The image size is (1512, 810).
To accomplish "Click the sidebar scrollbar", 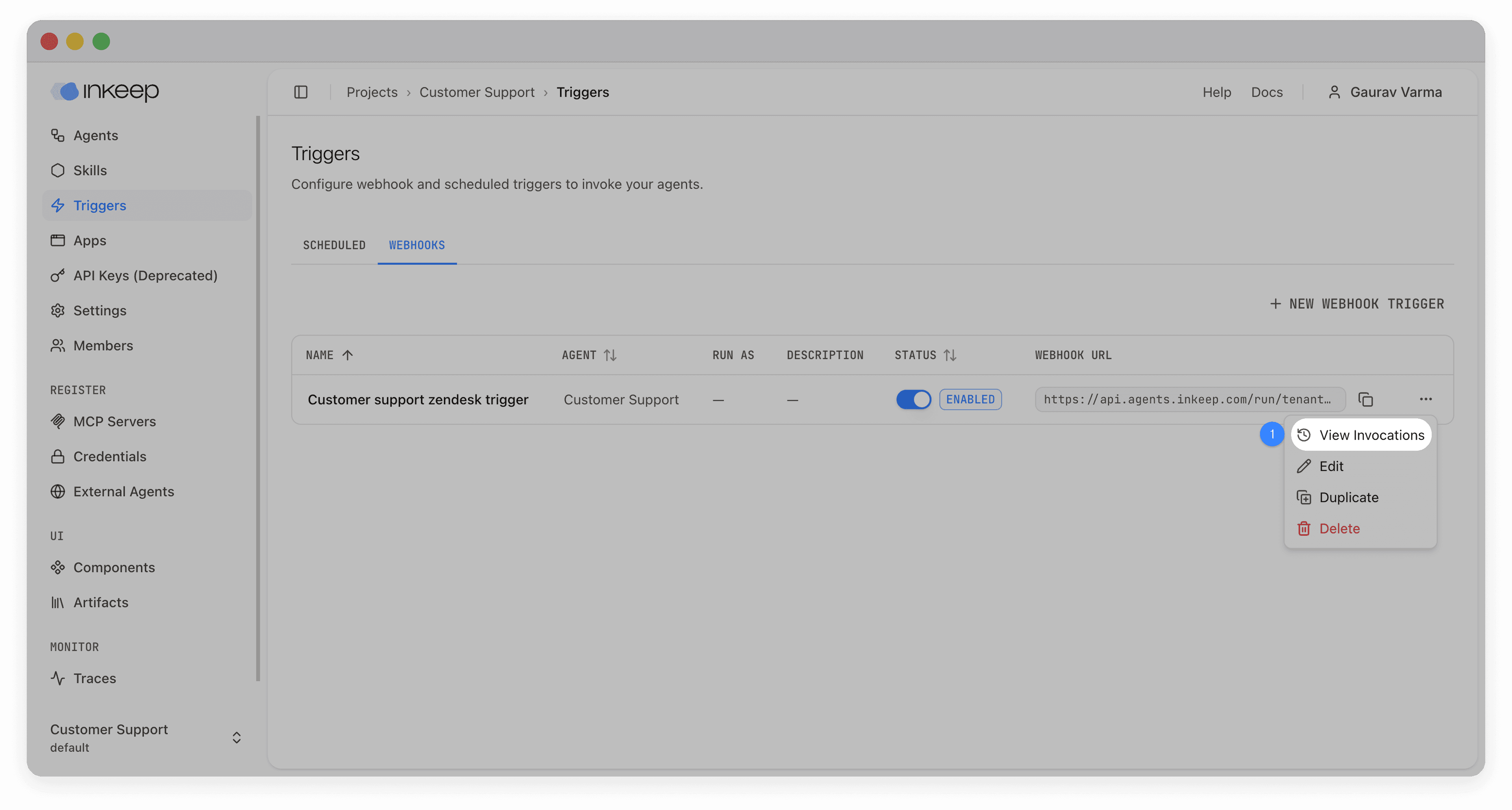I will tap(258, 398).
